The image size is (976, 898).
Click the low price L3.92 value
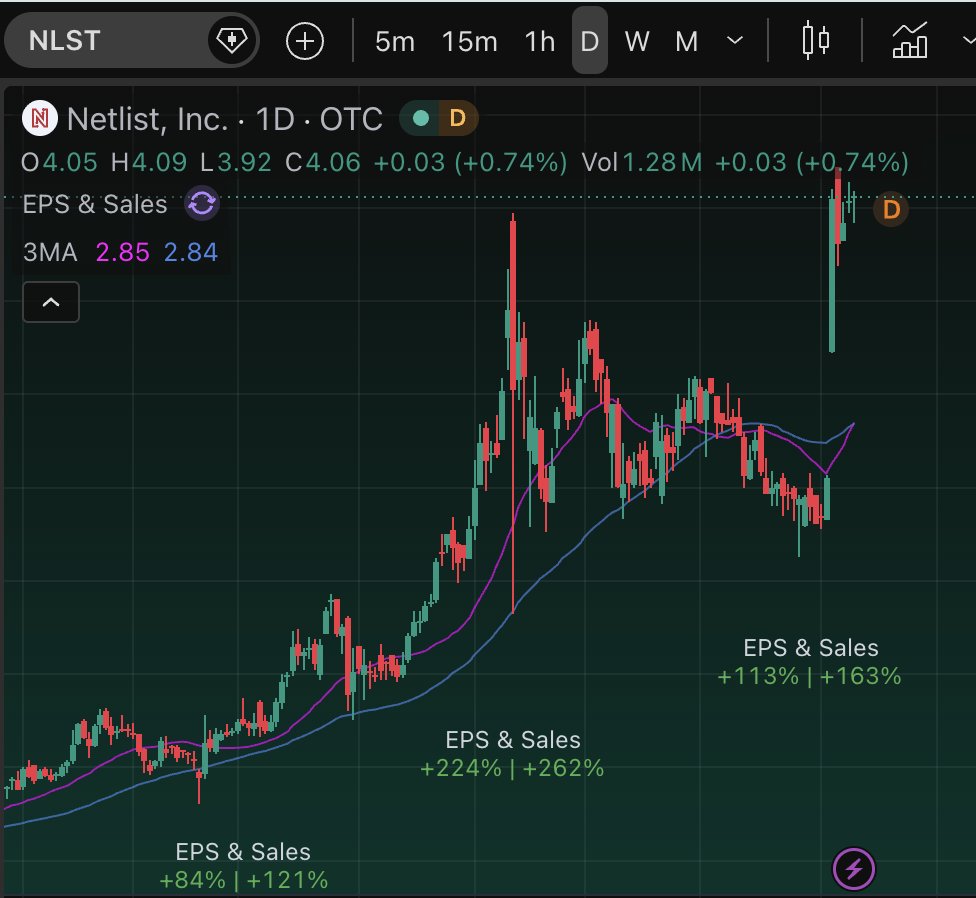point(235,162)
